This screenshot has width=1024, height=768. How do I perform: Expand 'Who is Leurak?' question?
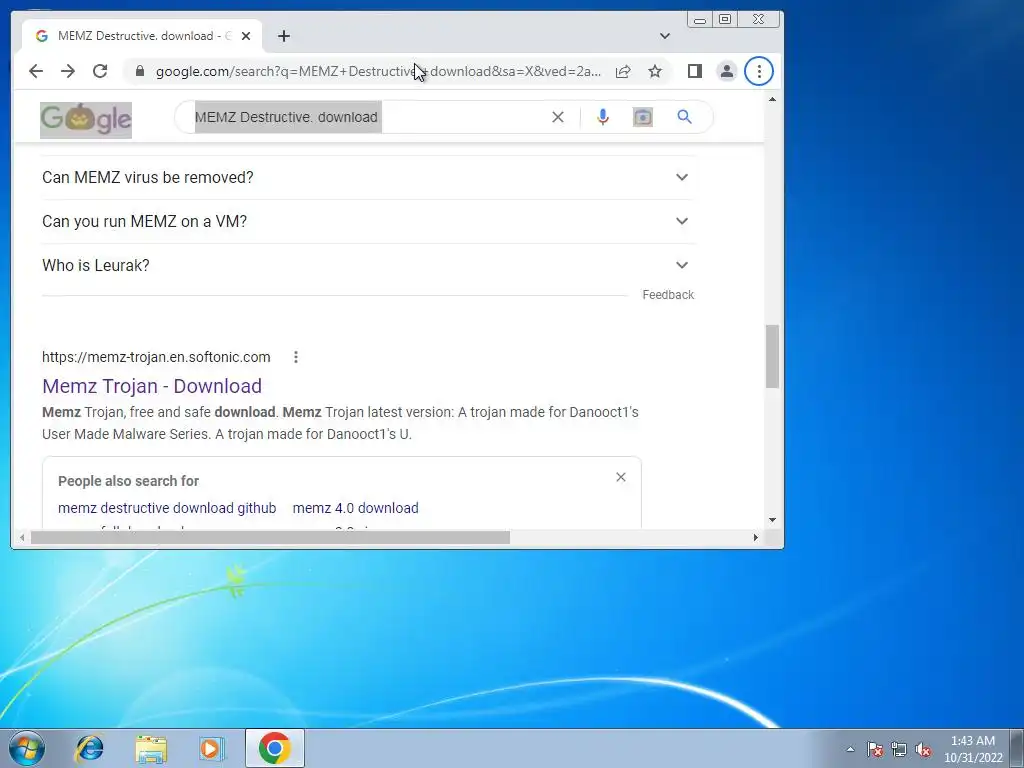(x=368, y=265)
